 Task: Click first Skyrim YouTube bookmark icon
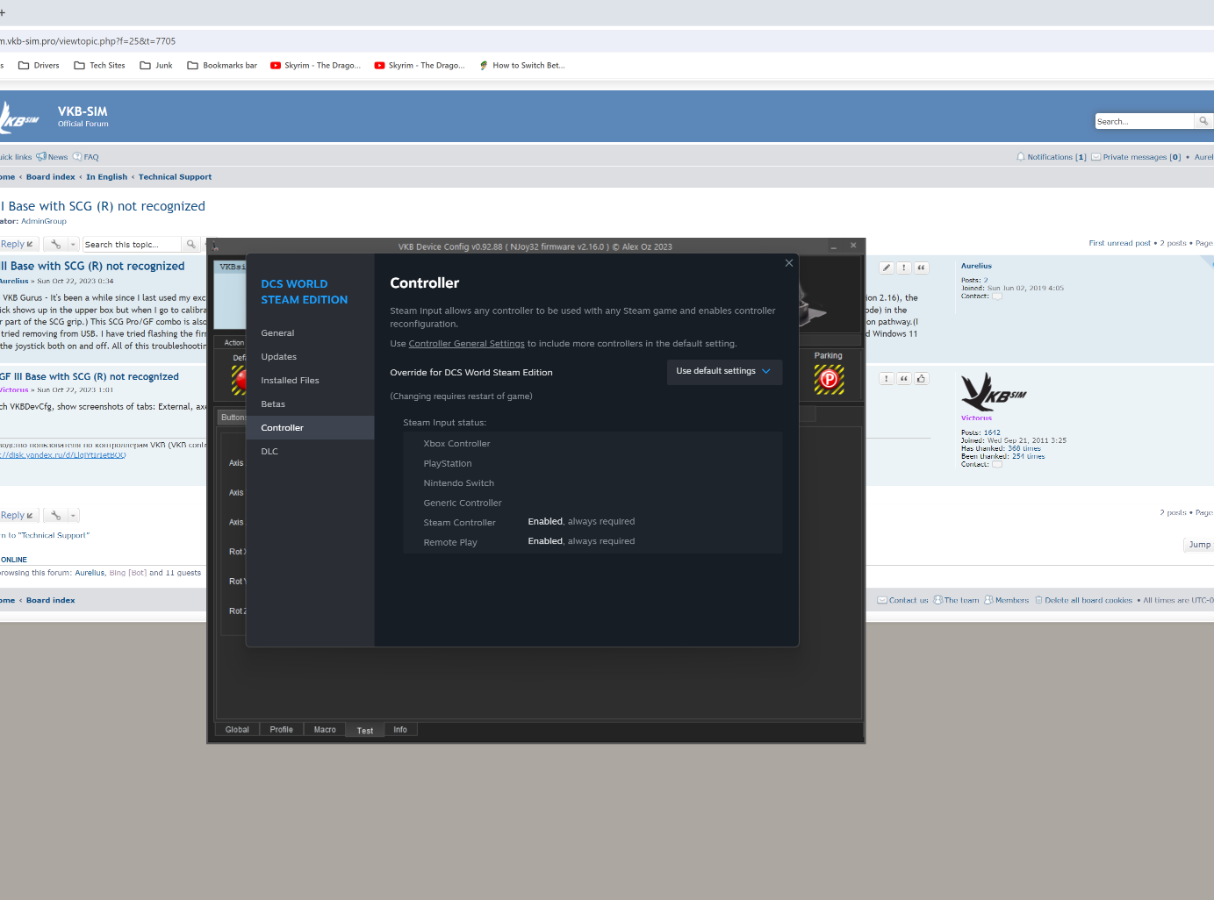[275, 65]
